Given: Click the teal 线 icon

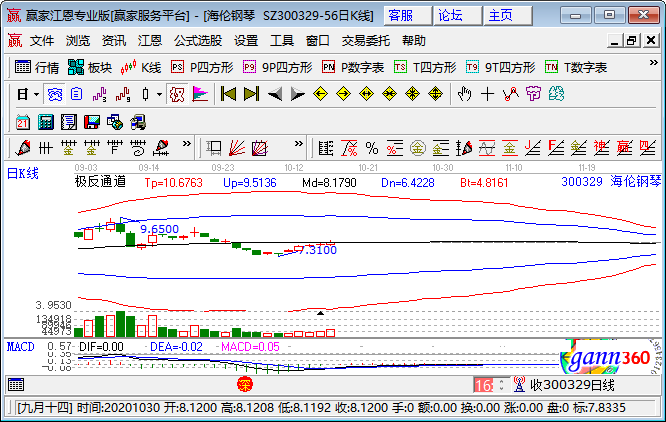Looking at the screenshot, I should [x=556, y=94].
